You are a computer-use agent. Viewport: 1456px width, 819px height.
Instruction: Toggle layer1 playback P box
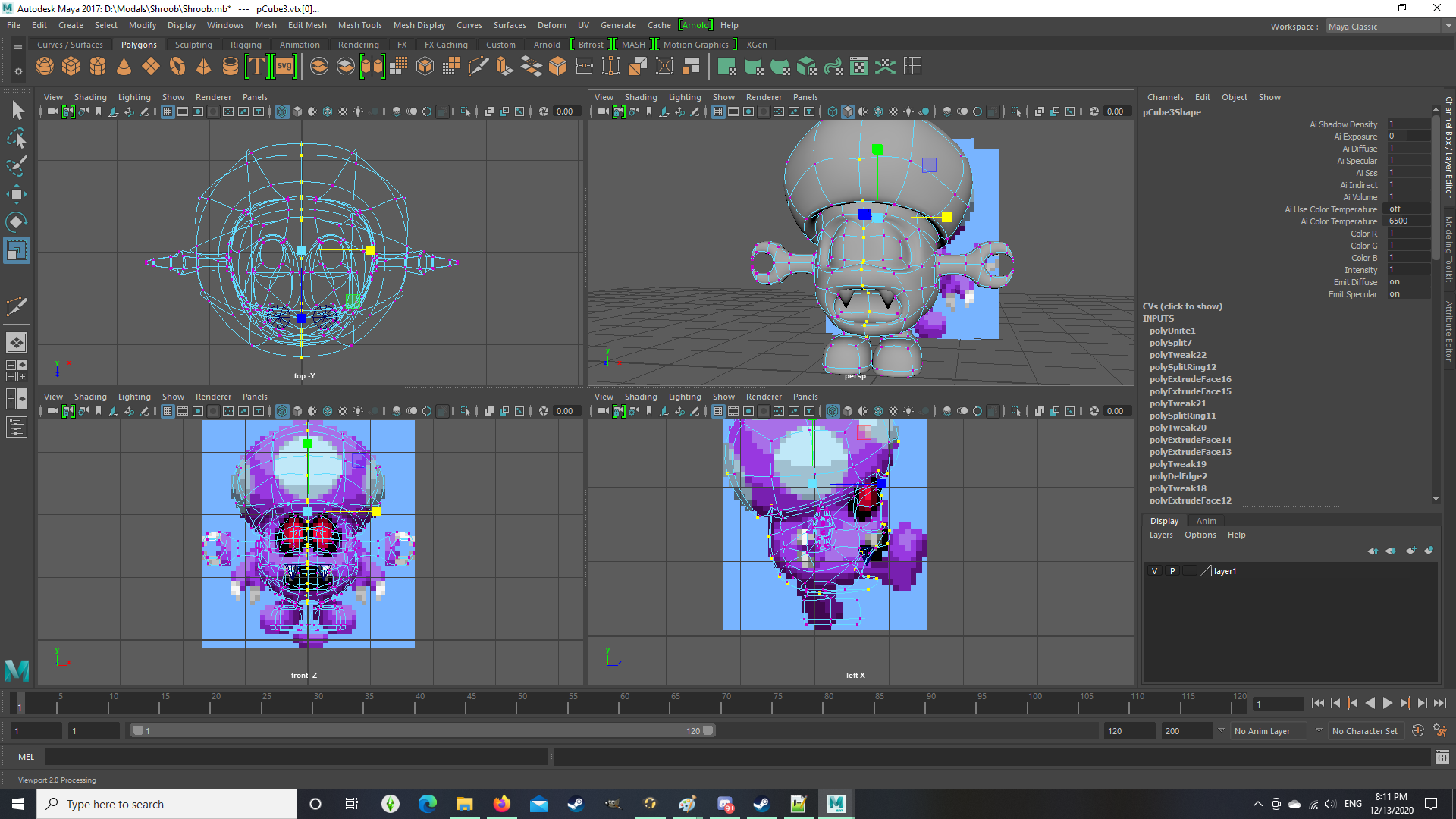point(1172,571)
